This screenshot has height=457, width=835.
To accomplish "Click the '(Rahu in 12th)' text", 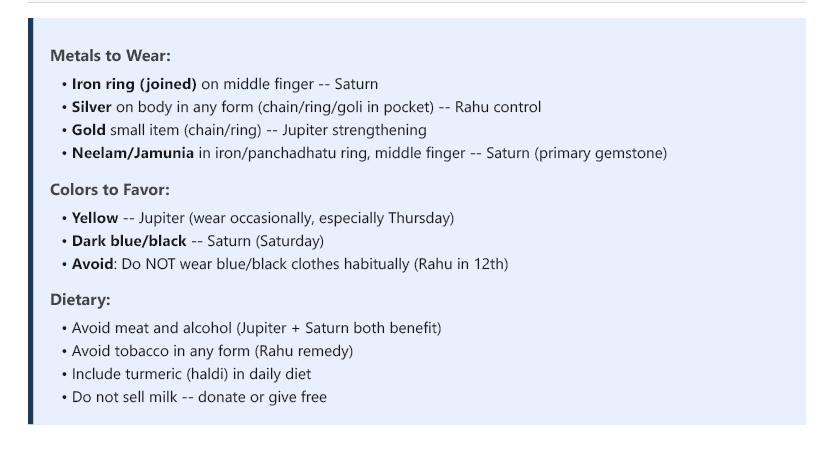I will 461,264.
